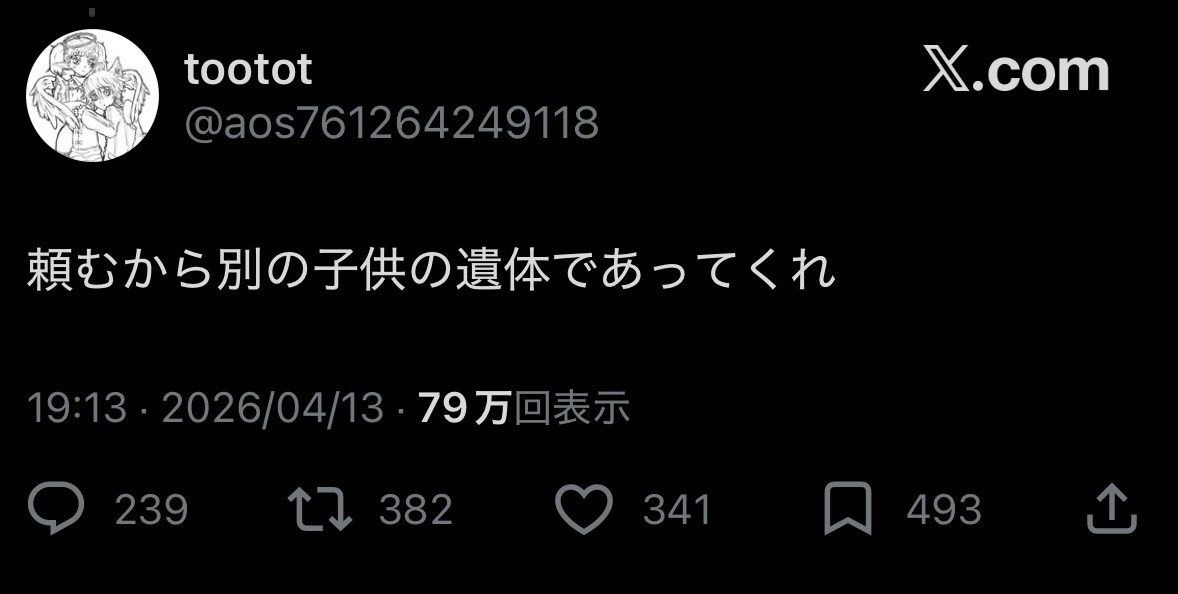Image resolution: width=1178 pixels, height=594 pixels.
Task: Click the 2026/04/13 post date
Action: (x=273, y=409)
